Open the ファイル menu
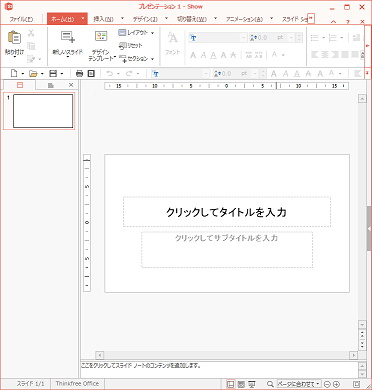 click(21, 19)
